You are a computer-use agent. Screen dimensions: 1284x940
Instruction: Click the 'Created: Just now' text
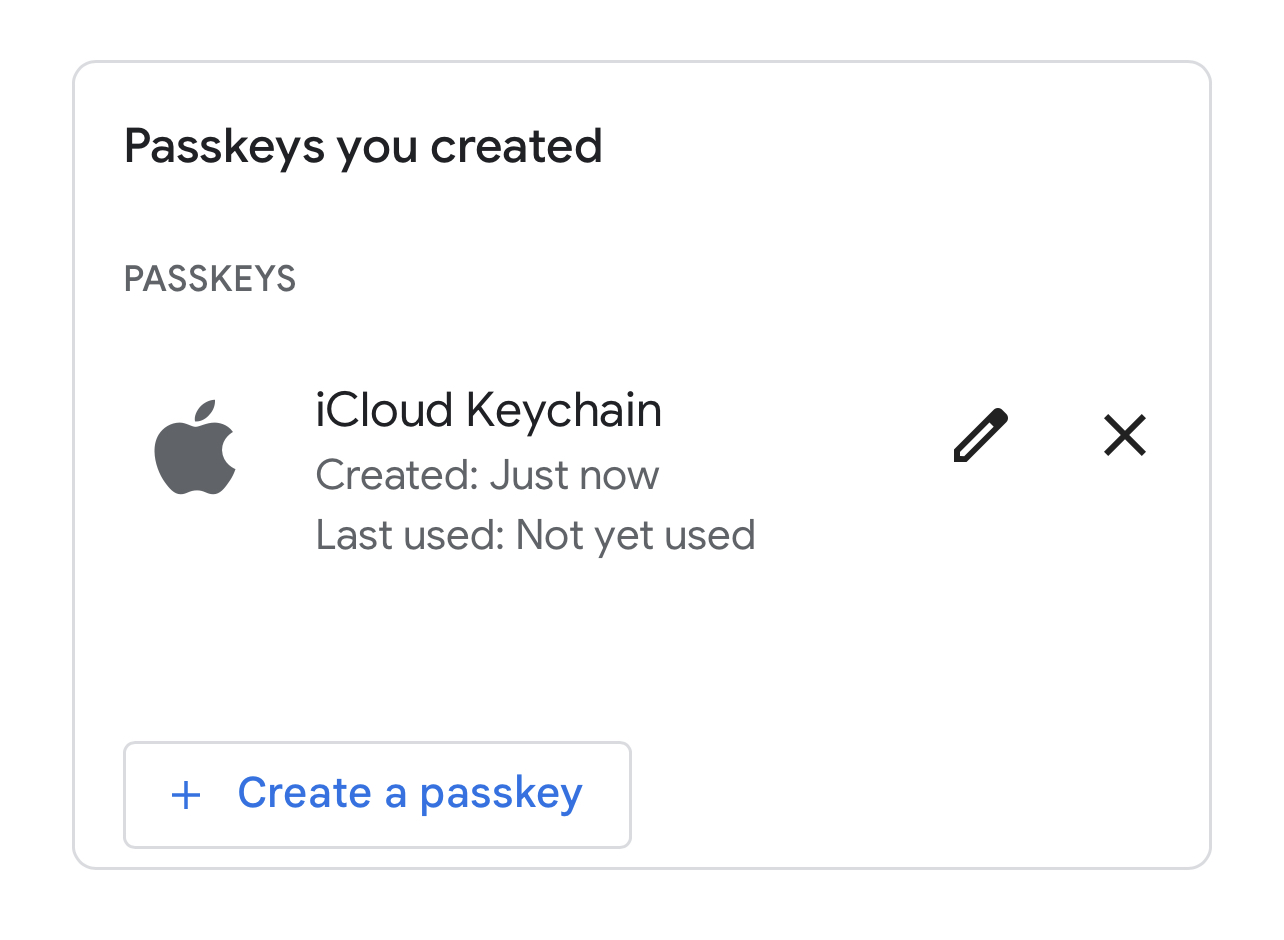click(487, 475)
